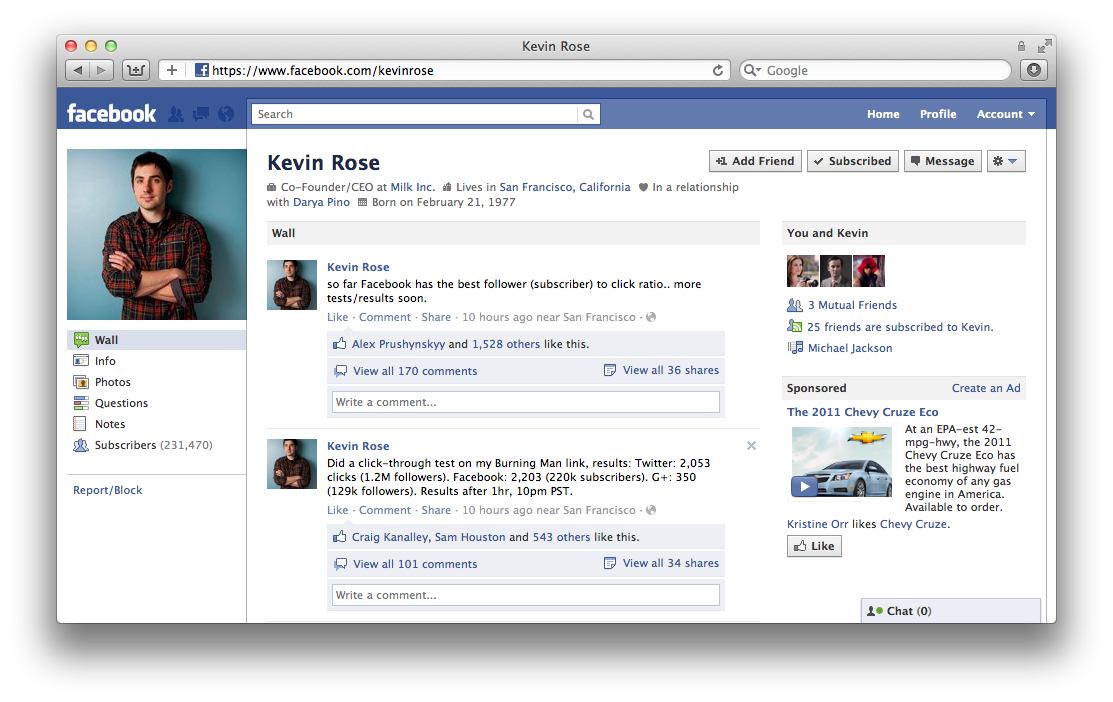Click the add bookmark plus button
The image size is (1113, 702).
coord(172,70)
